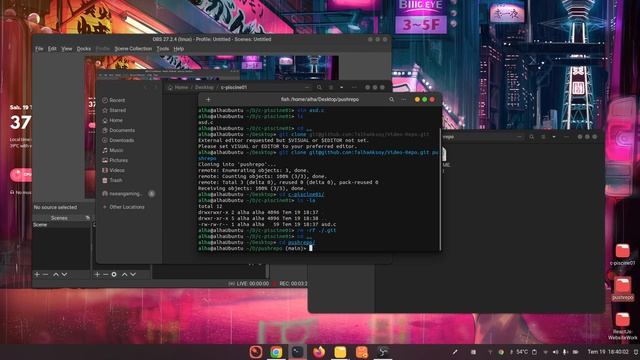
Task: Move scene up in OBS Scenes dock
Action: (x=56, y=275)
